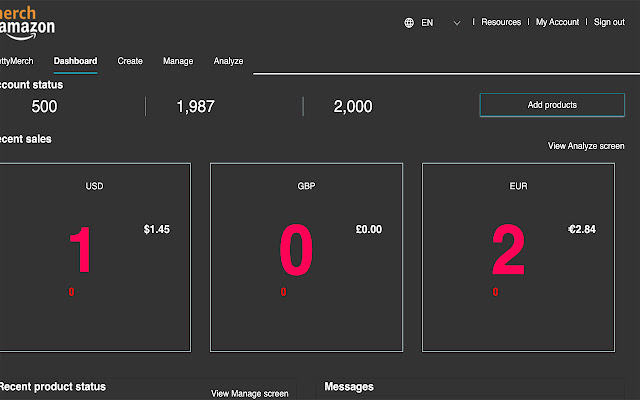
Task: Open the Resources link
Action: click(x=501, y=22)
